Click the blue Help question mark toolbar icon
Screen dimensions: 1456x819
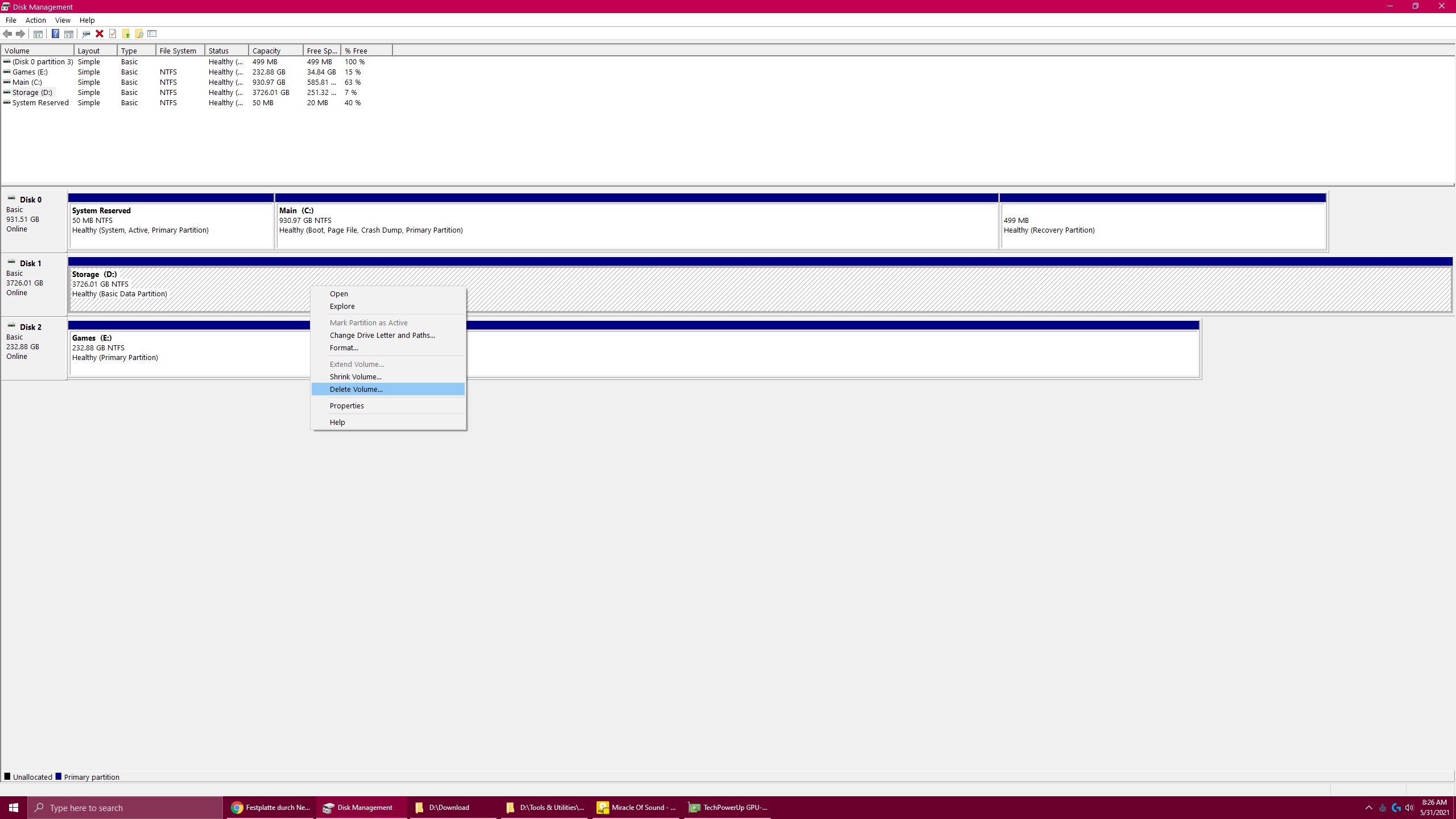tap(55, 34)
